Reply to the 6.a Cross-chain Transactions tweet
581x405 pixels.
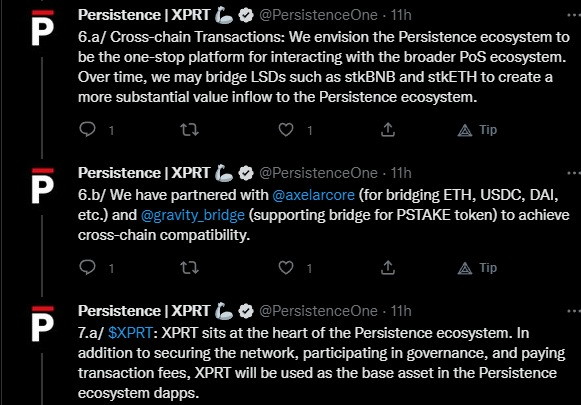pyautogui.click(x=87, y=129)
